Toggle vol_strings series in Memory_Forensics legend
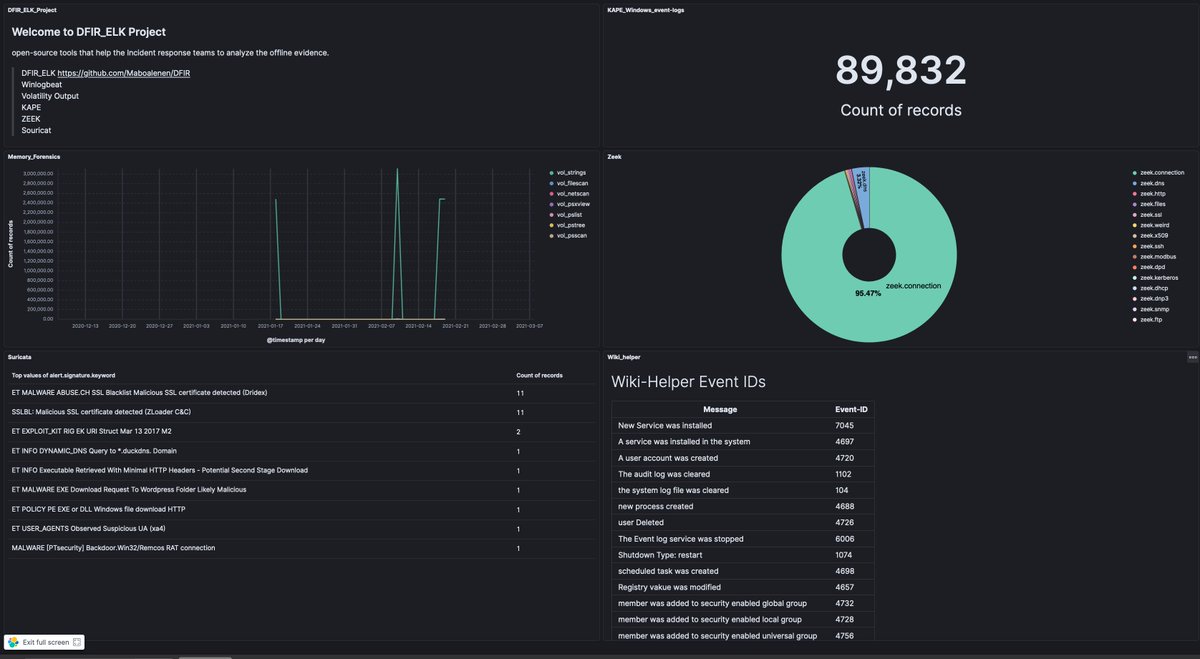The width and height of the screenshot is (1200, 659). pyautogui.click(x=571, y=173)
